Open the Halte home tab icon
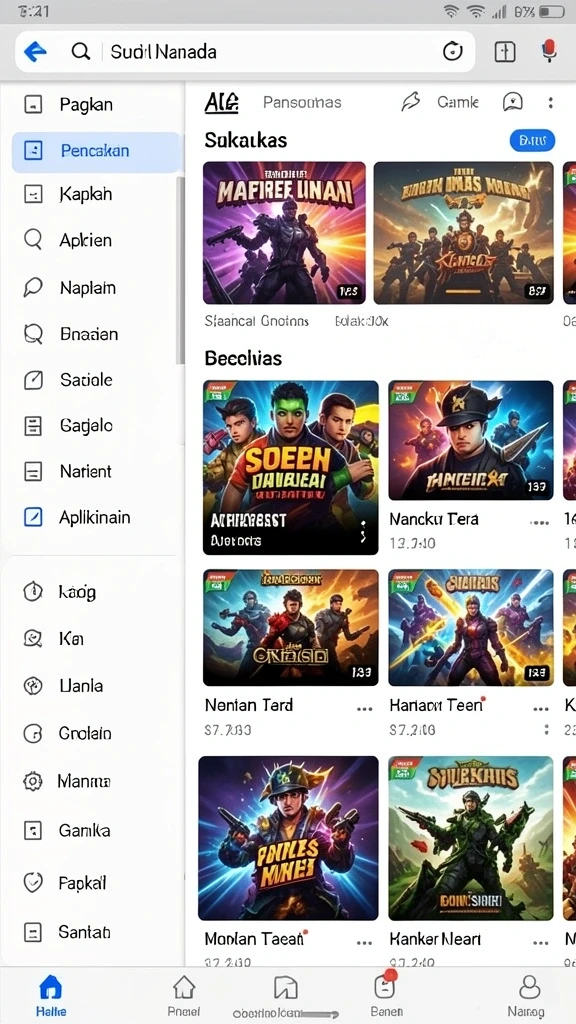 pyautogui.click(x=51, y=988)
